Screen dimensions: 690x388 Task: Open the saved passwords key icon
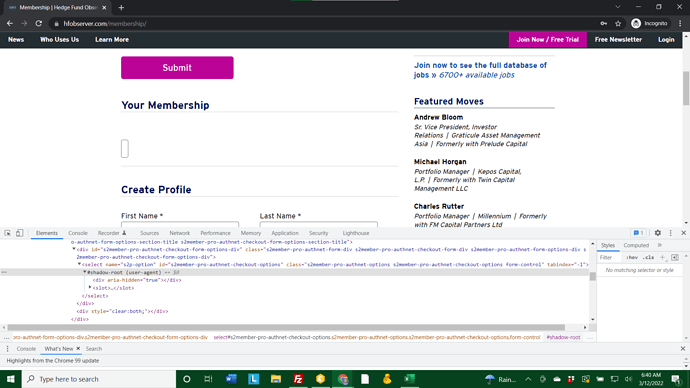(604, 23)
